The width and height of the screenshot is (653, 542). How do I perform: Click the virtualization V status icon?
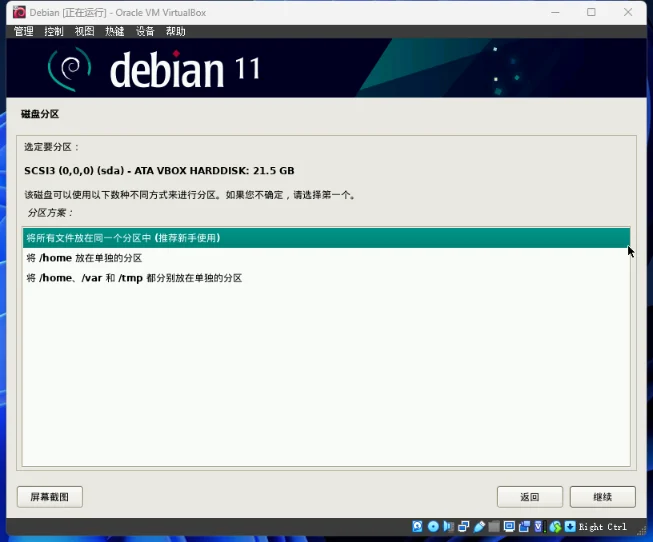click(538, 527)
